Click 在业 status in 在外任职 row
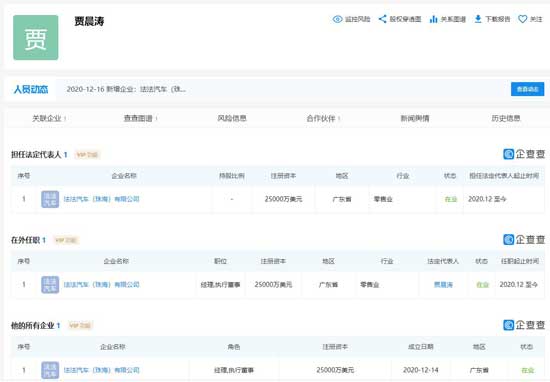The image size is (550, 382). click(x=482, y=284)
